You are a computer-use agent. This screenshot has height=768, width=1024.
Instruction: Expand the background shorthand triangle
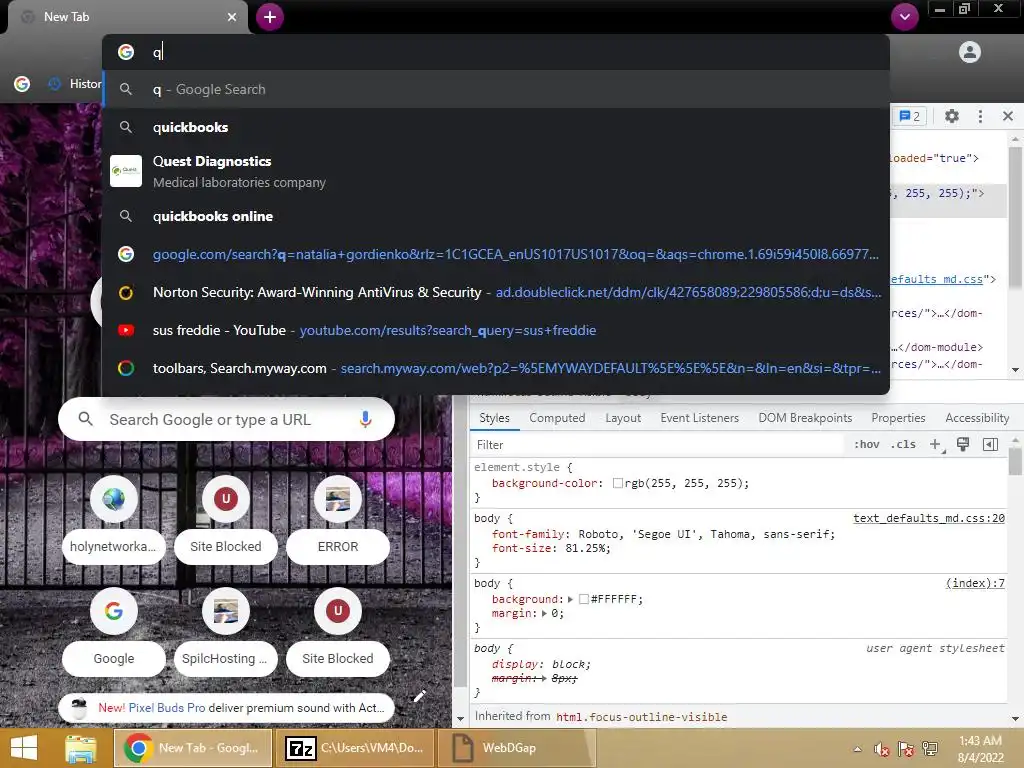[570, 600]
